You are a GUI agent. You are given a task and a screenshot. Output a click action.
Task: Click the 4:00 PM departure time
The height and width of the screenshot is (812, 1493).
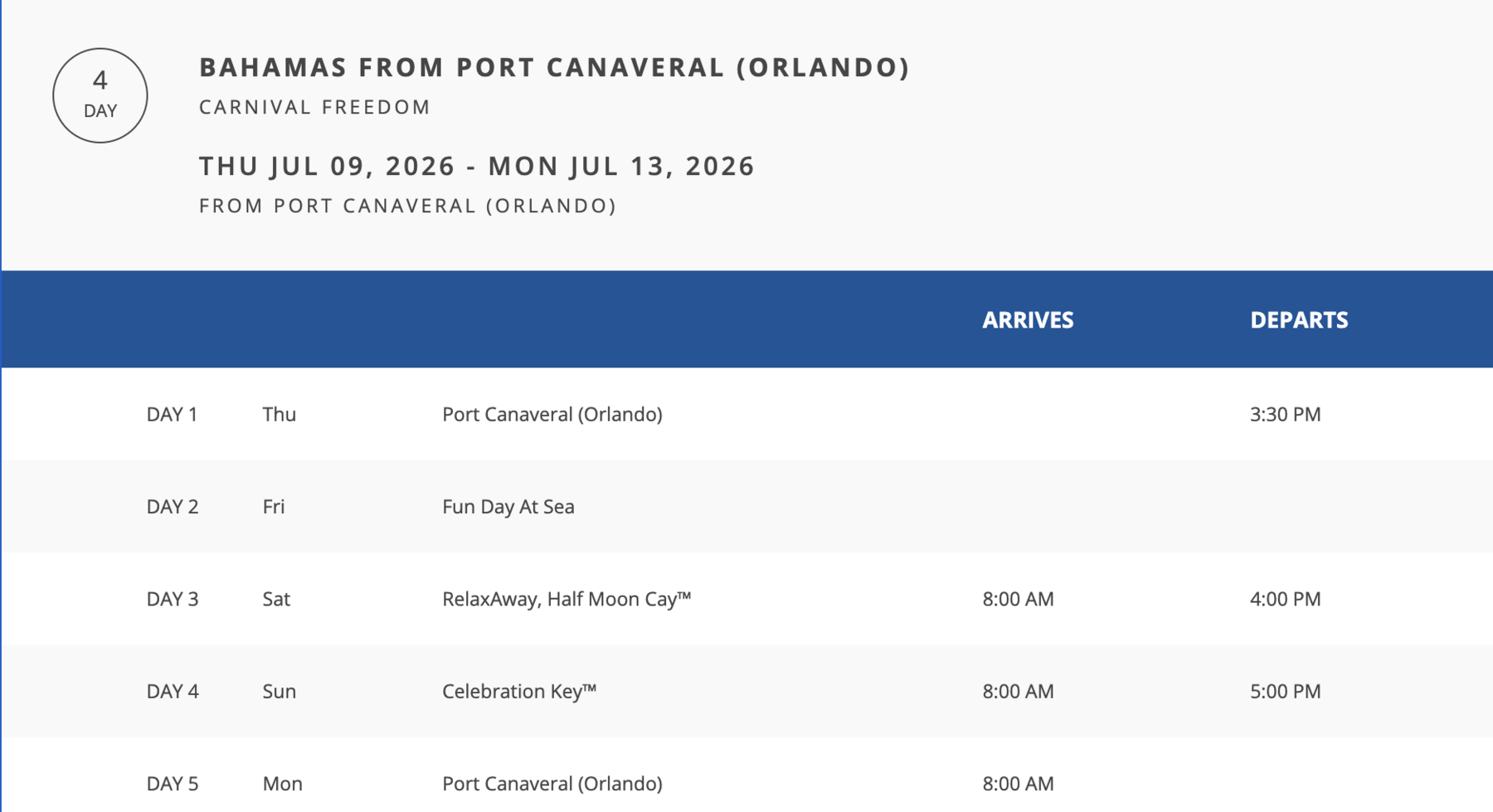(1285, 599)
